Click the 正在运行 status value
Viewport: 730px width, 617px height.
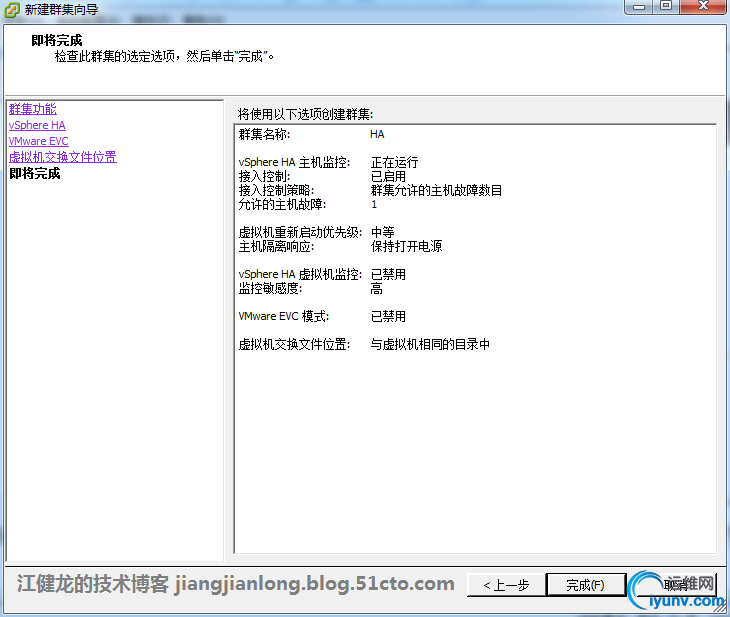[x=394, y=163]
